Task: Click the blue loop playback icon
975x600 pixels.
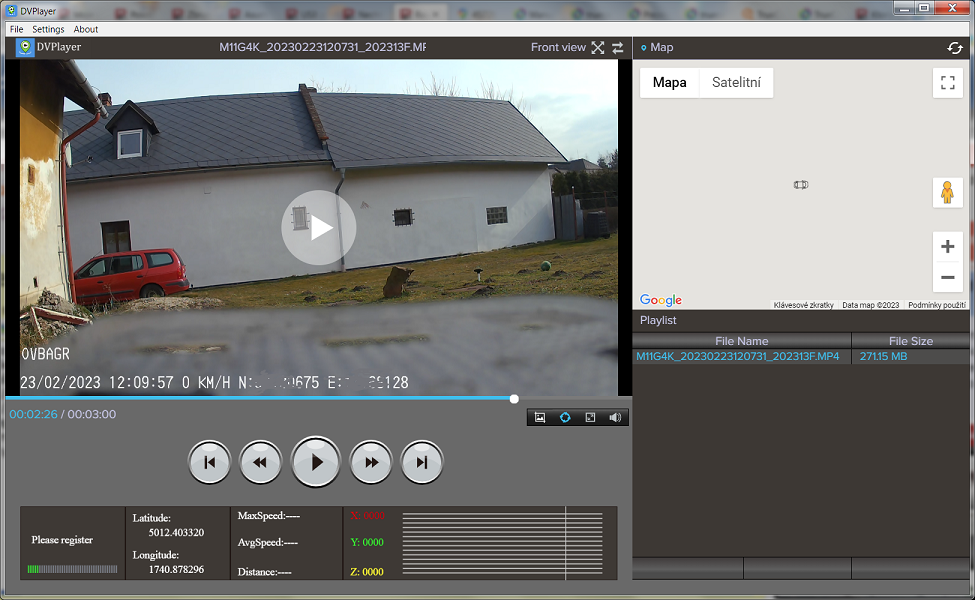Action: tap(565, 417)
